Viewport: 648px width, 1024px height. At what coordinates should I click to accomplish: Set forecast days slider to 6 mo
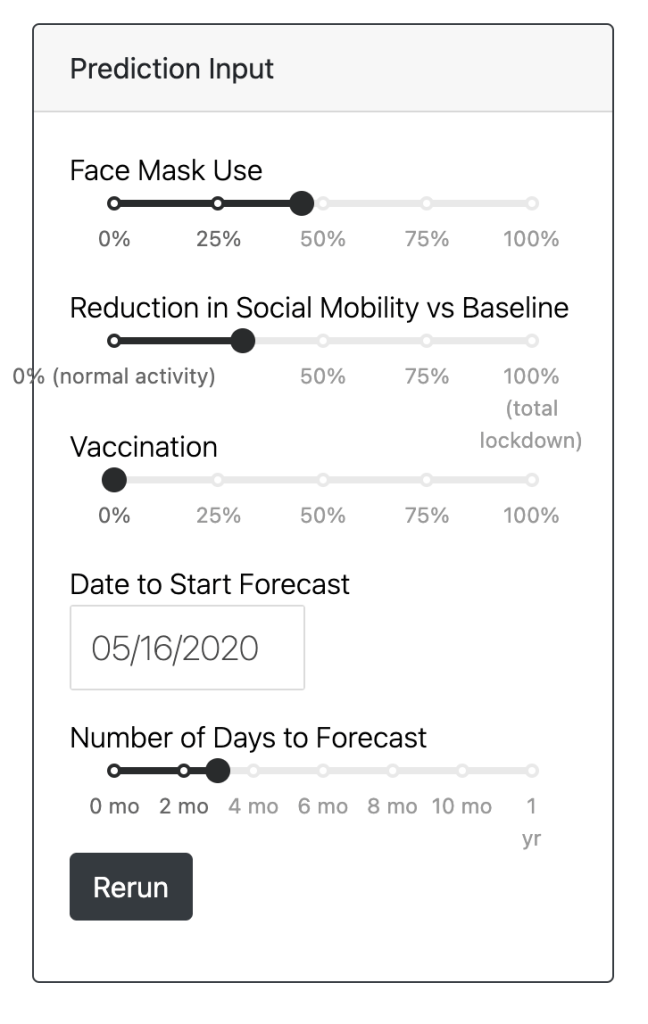(323, 771)
